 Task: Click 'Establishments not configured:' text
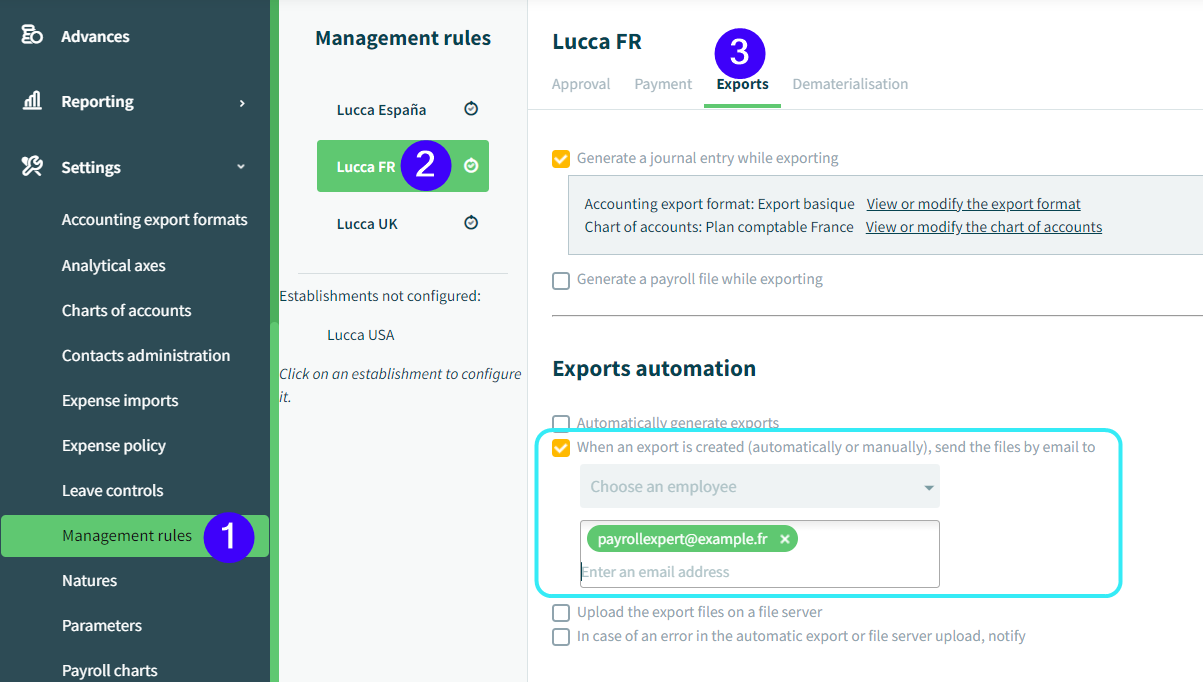[x=380, y=295]
